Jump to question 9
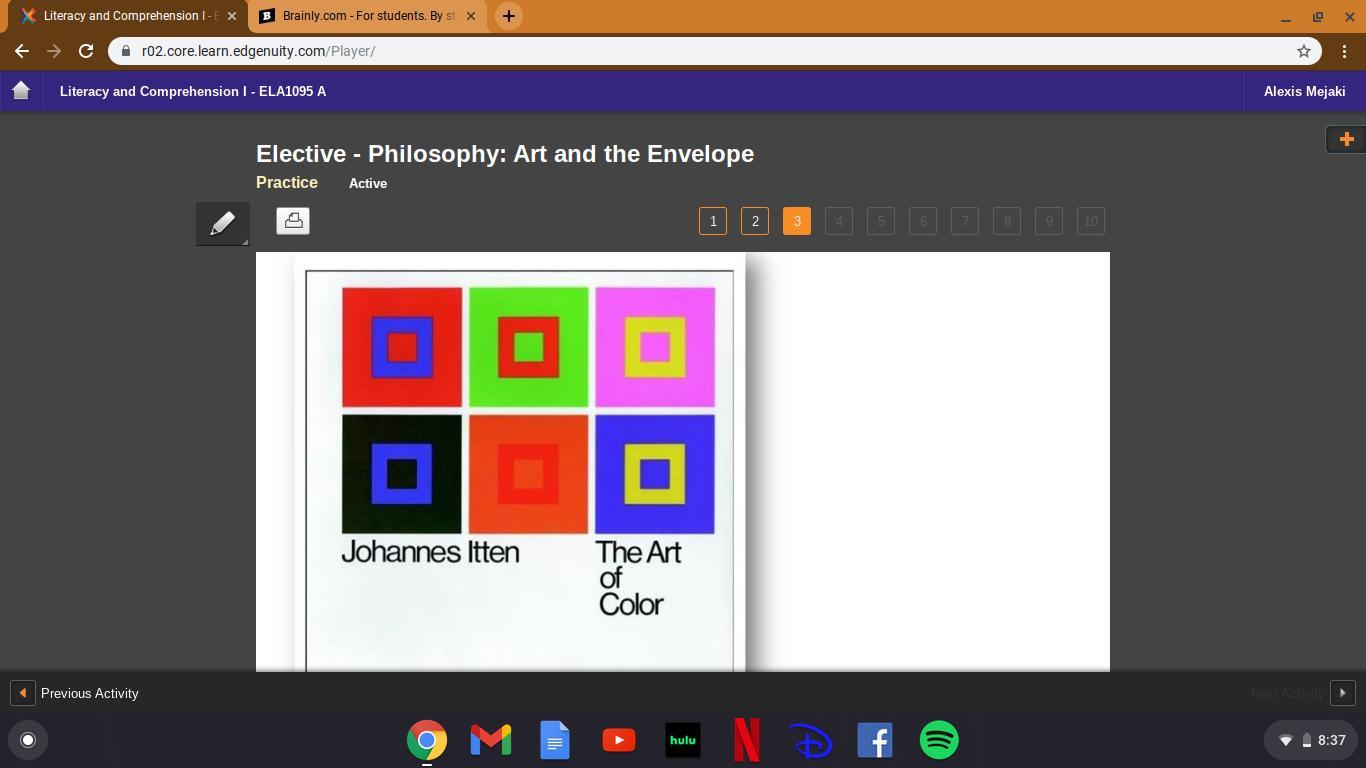The width and height of the screenshot is (1366, 768). (1049, 221)
